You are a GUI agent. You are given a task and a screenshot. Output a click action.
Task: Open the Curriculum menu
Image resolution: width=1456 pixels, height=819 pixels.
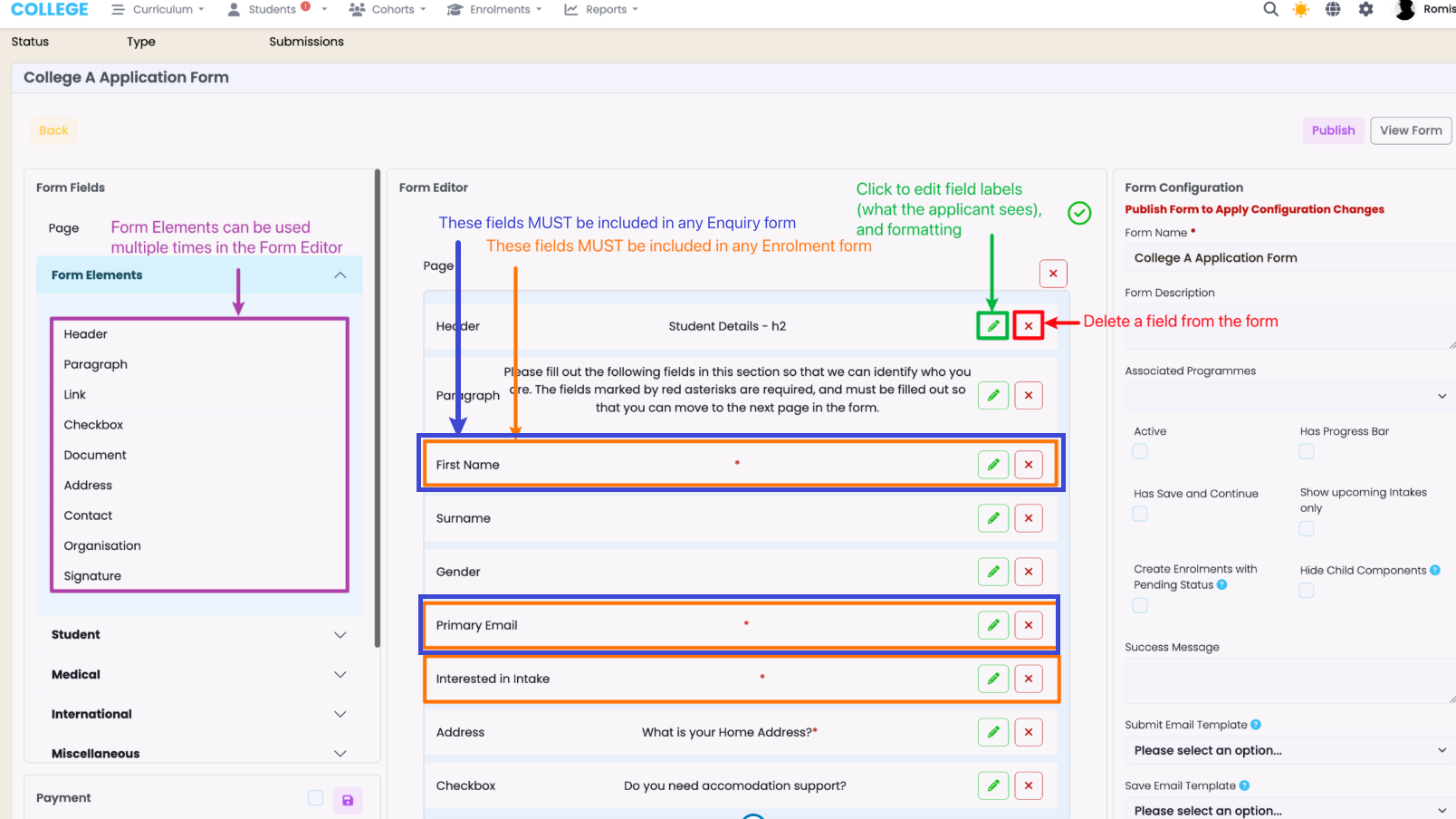coord(158,9)
